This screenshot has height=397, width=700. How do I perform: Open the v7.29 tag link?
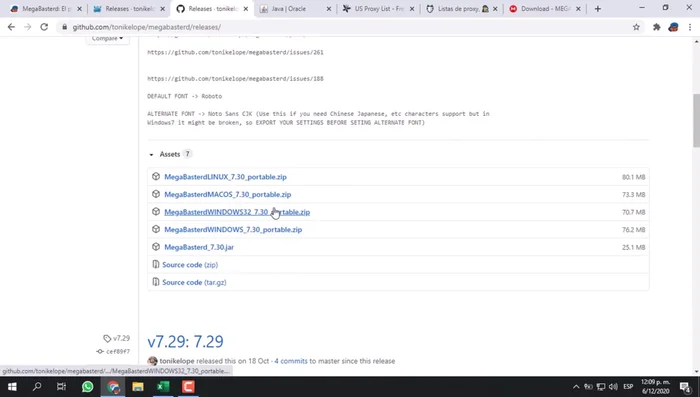(121, 338)
